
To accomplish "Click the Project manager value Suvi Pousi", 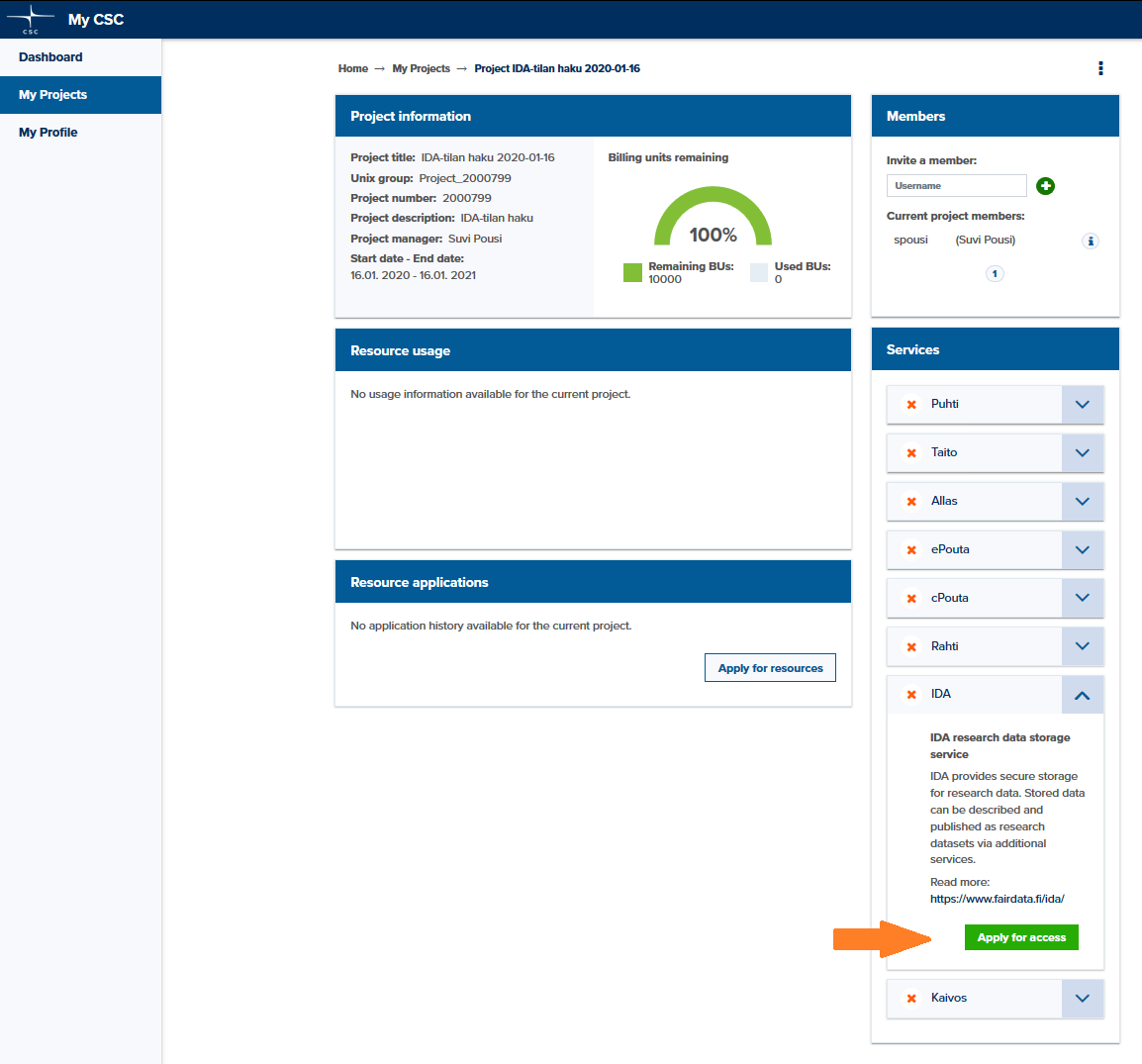I will click(475, 239).
